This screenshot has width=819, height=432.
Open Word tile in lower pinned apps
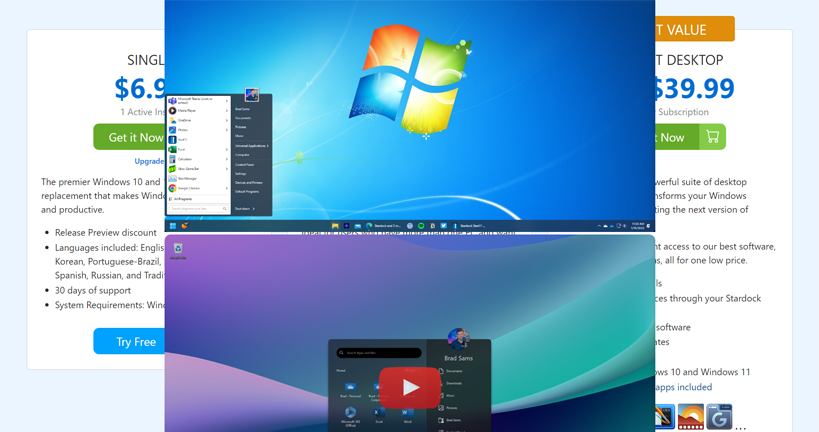click(x=407, y=415)
